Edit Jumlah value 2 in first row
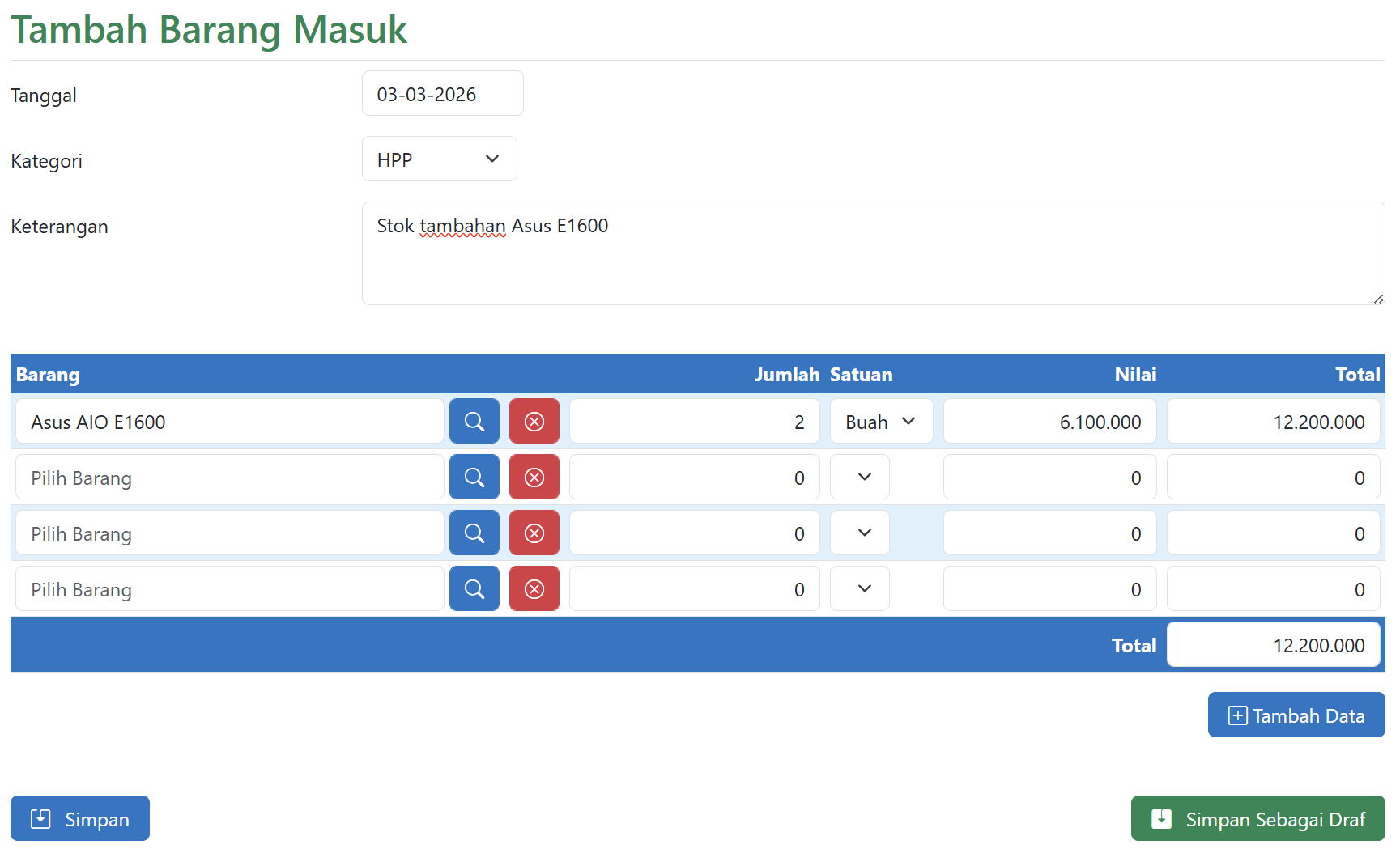The height and width of the screenshot is (866, 1400). click(x=695, y=421)
